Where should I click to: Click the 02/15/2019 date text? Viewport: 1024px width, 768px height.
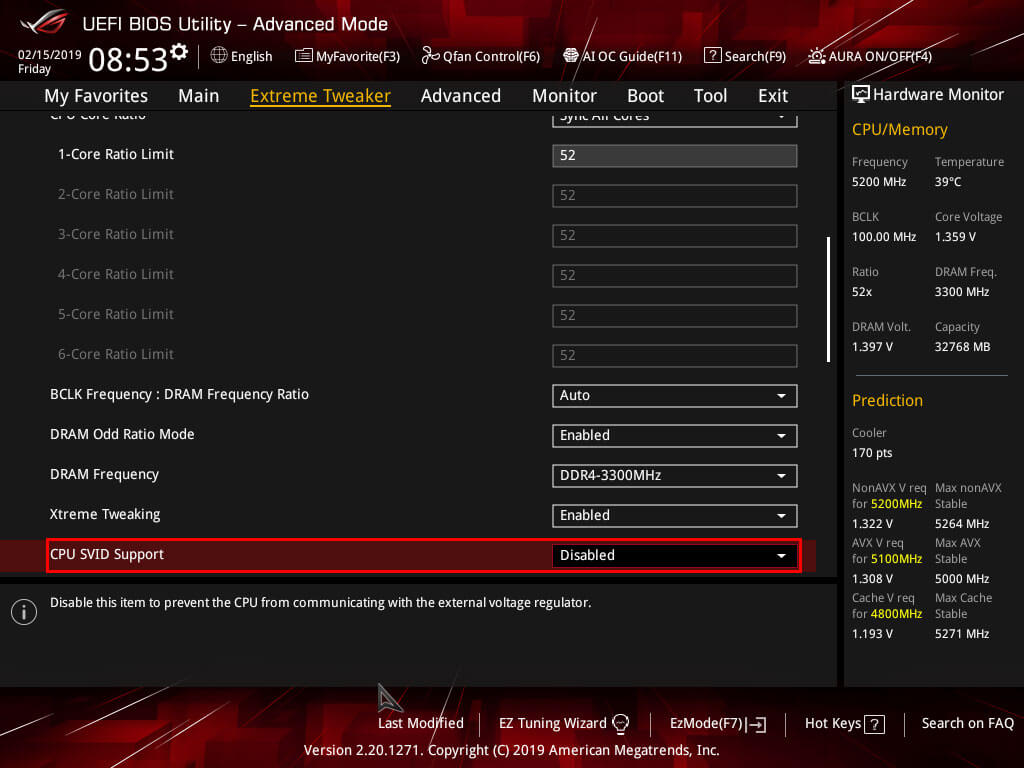click(50, 54)
